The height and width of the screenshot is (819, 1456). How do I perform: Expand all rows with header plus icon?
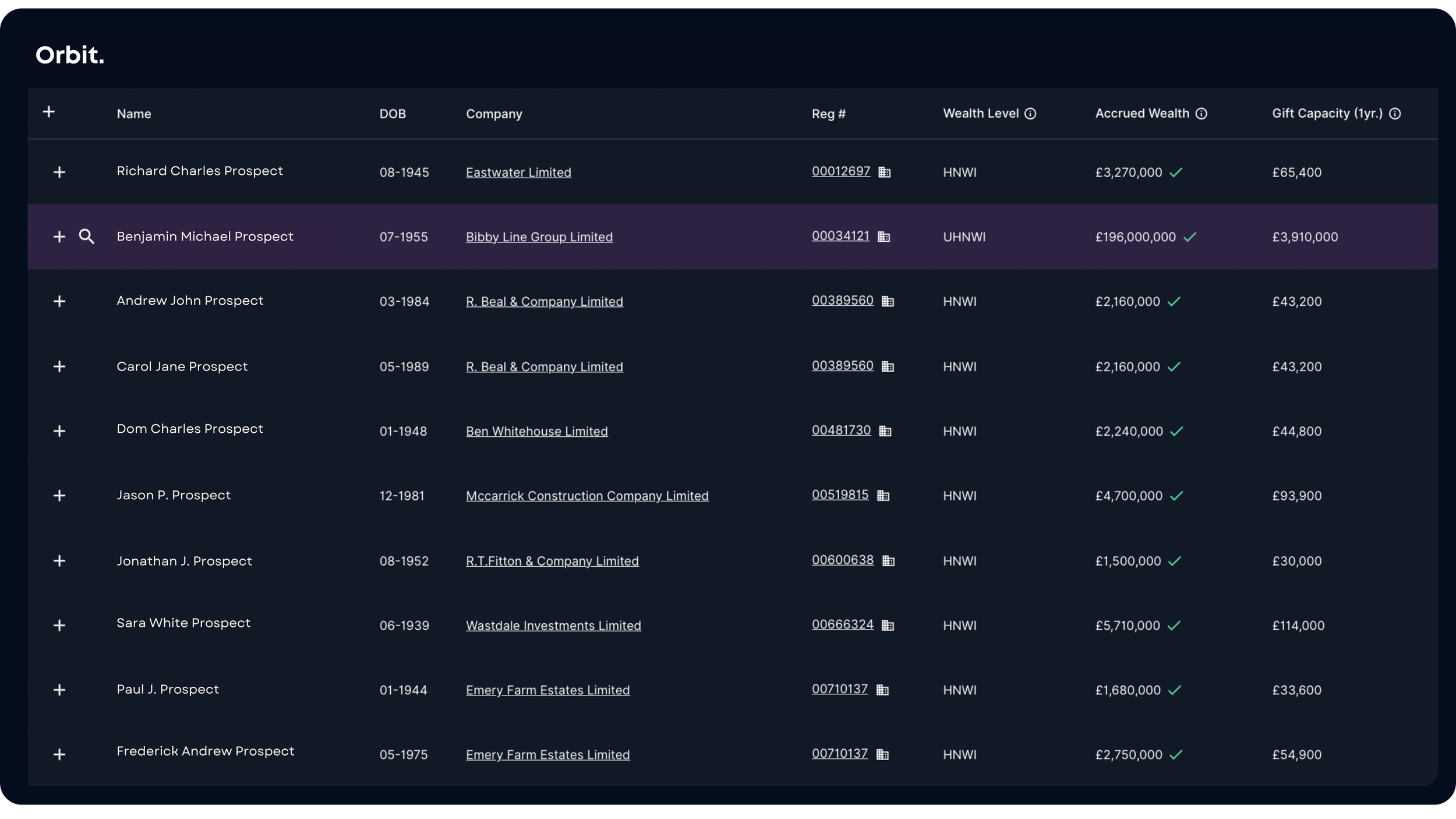click(x=49, y=112)
